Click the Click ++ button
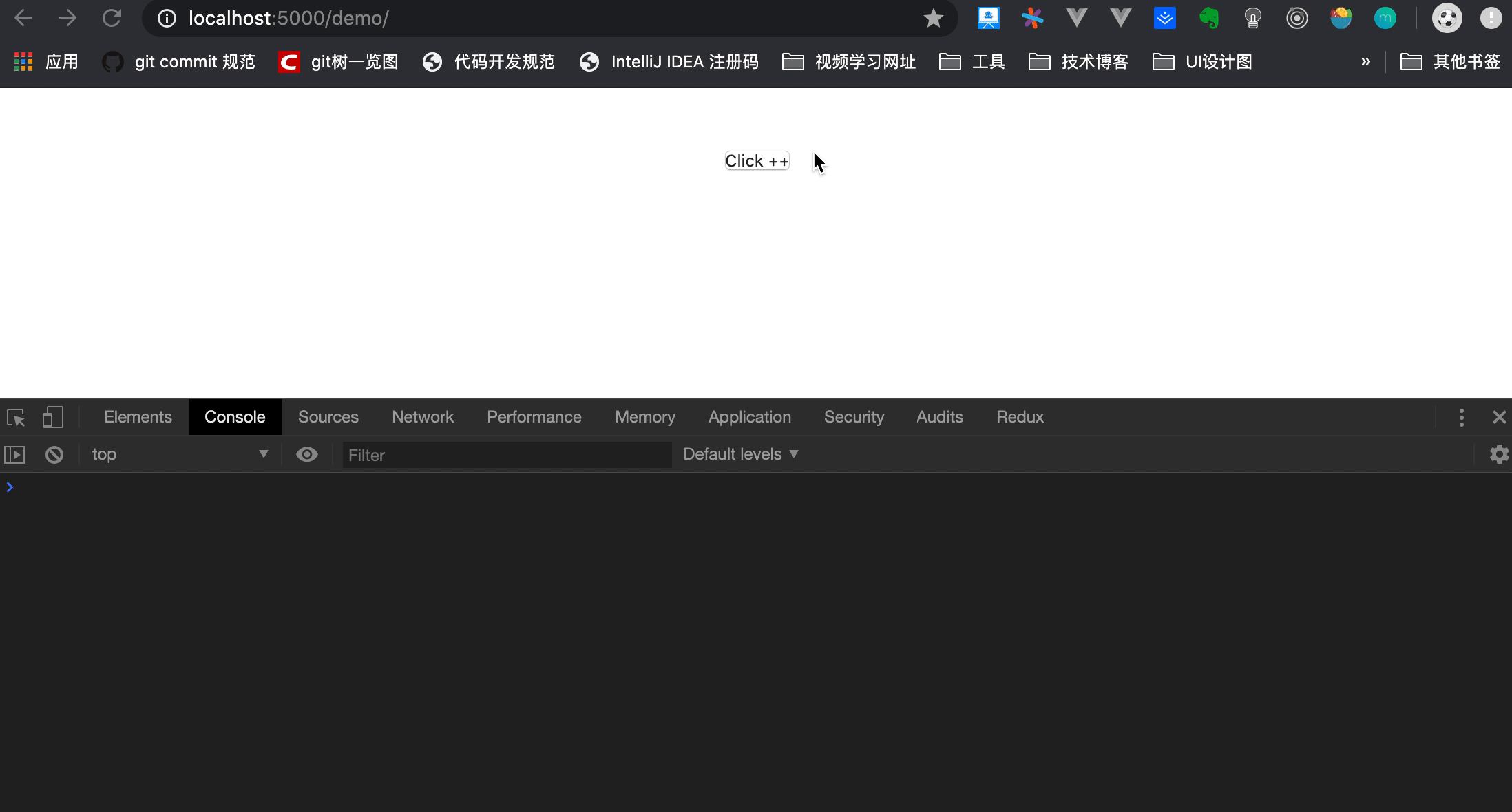Screen dimensions: 1512x812 756,160
